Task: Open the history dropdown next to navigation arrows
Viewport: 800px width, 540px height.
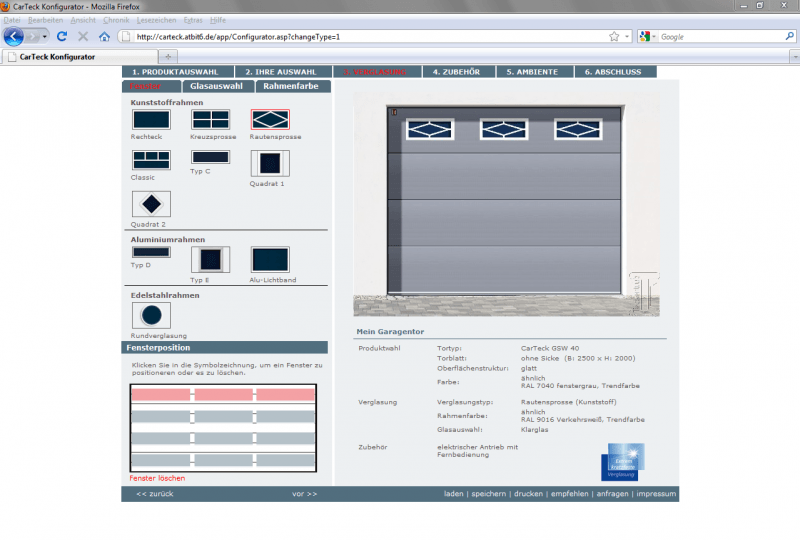Action: pyautogui.click(x=45, y=37)
